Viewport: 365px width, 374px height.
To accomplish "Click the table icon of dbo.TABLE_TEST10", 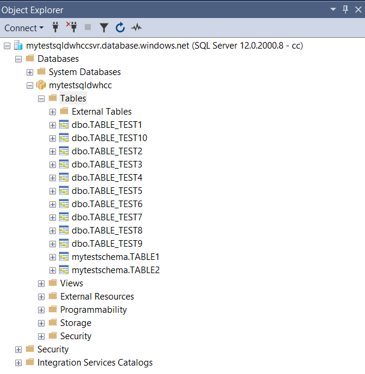I will tap(64, 138).
